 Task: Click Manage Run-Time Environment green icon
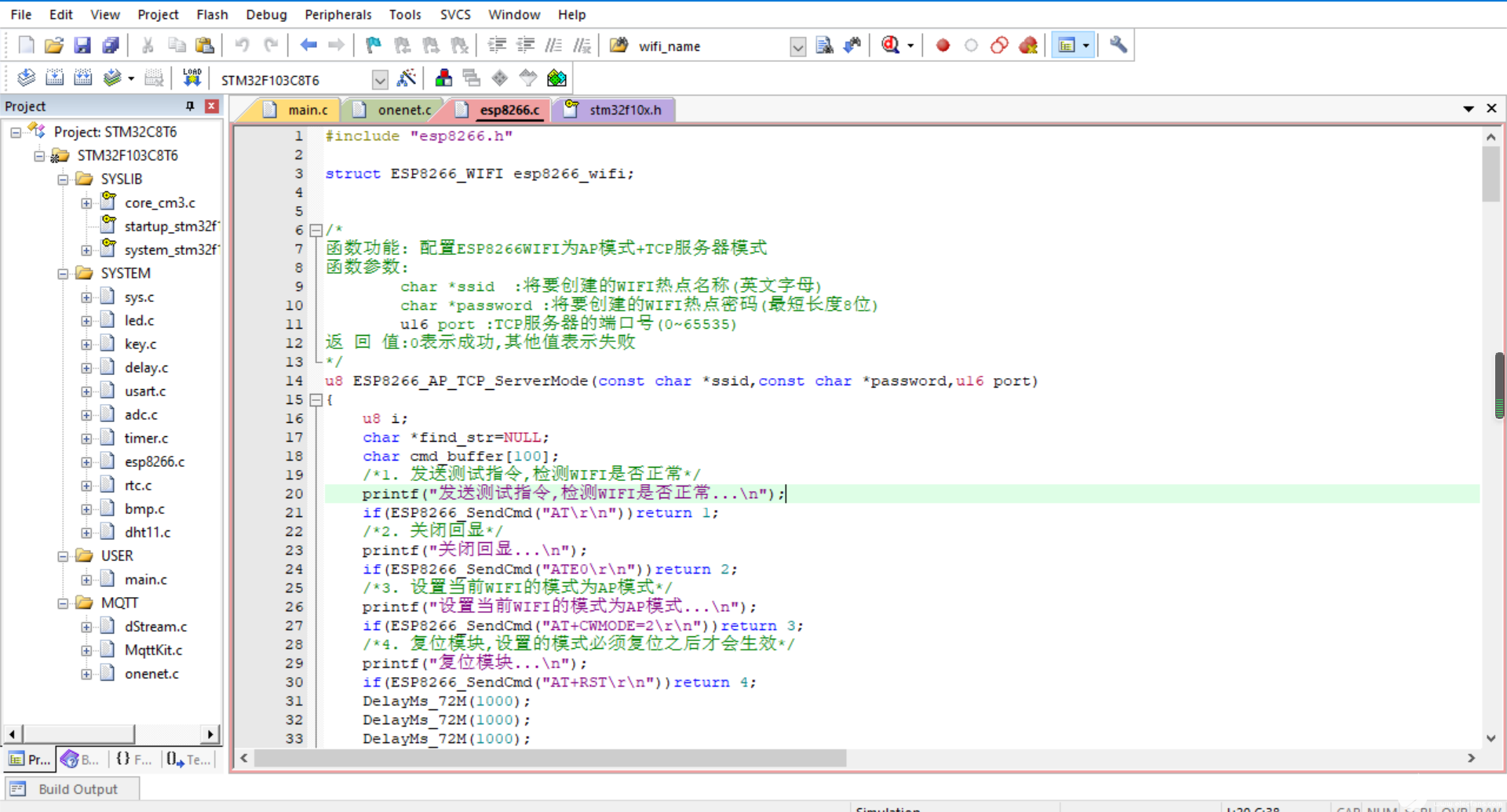pos(556,78)
